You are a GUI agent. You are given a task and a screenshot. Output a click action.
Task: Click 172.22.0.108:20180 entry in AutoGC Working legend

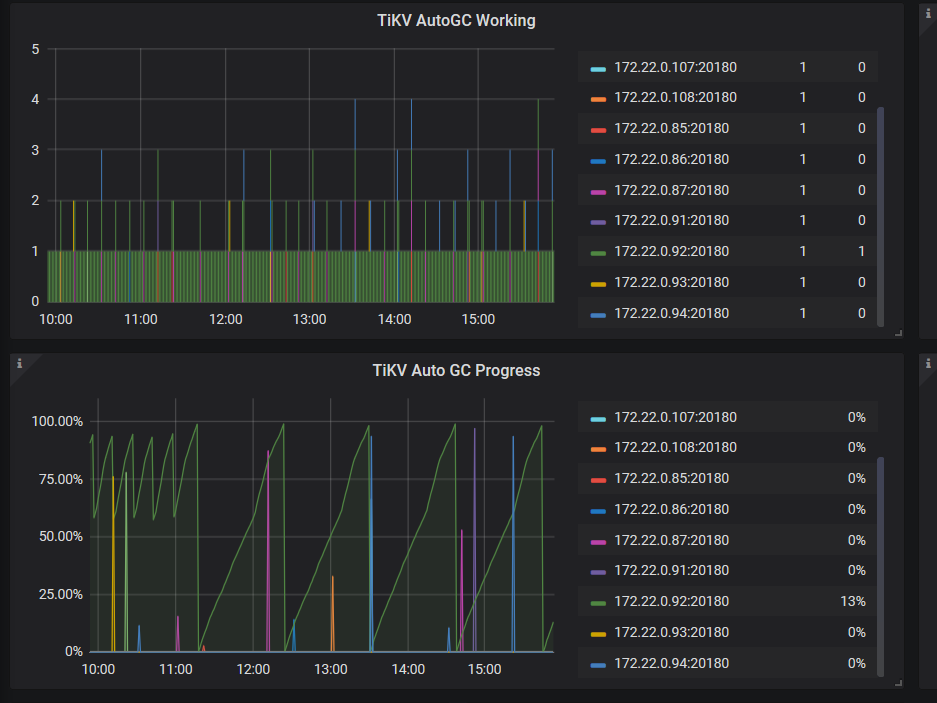[675, 97]
